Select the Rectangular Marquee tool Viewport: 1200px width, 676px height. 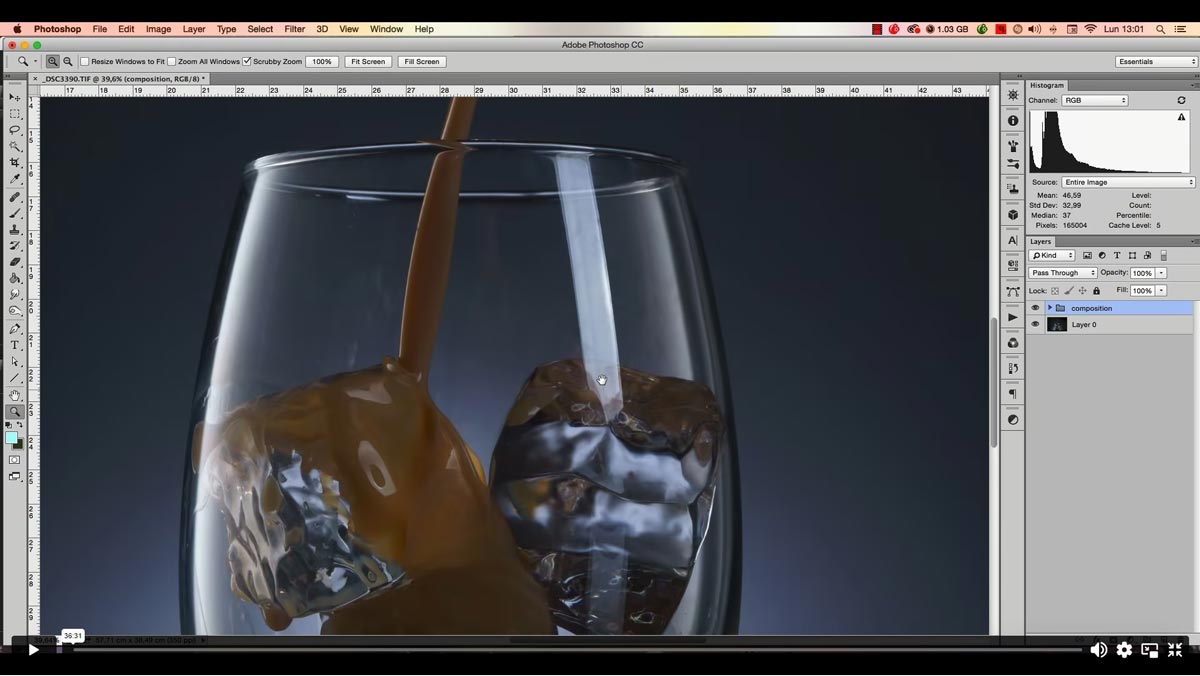[15, 113]
